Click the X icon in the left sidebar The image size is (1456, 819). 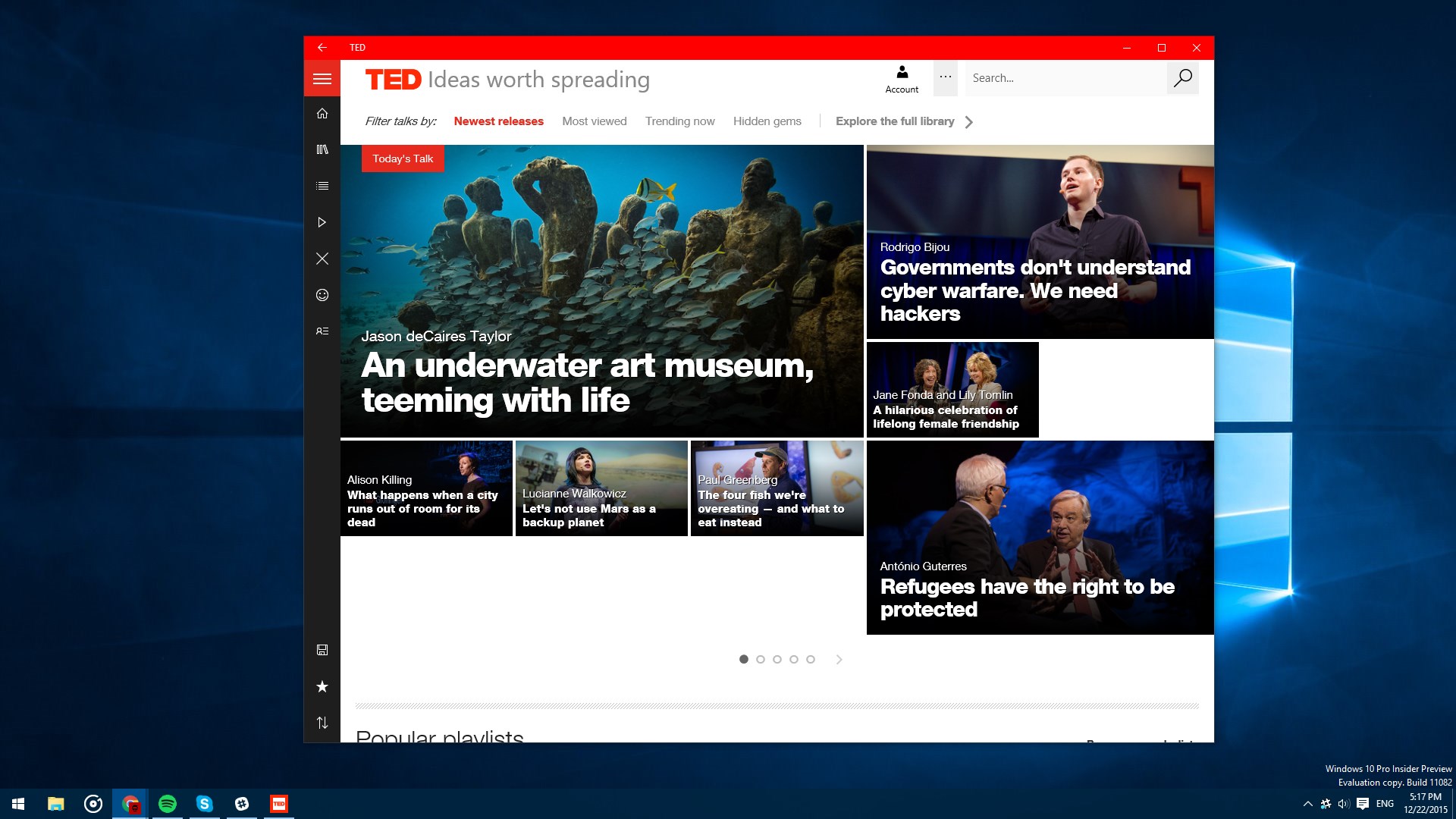(x=322, y=259)
